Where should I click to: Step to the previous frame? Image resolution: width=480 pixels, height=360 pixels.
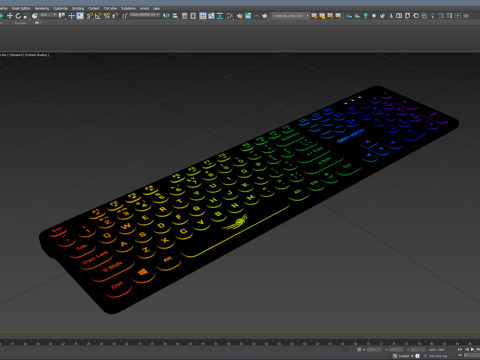coord(467,349)
